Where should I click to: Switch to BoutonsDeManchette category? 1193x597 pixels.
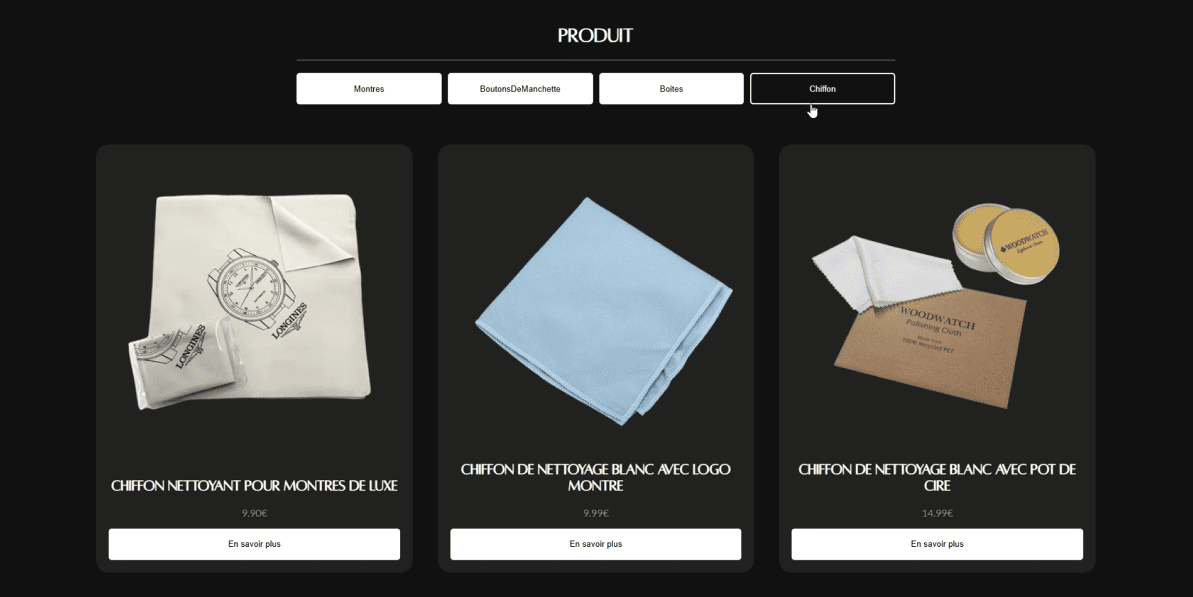[520, 89]
